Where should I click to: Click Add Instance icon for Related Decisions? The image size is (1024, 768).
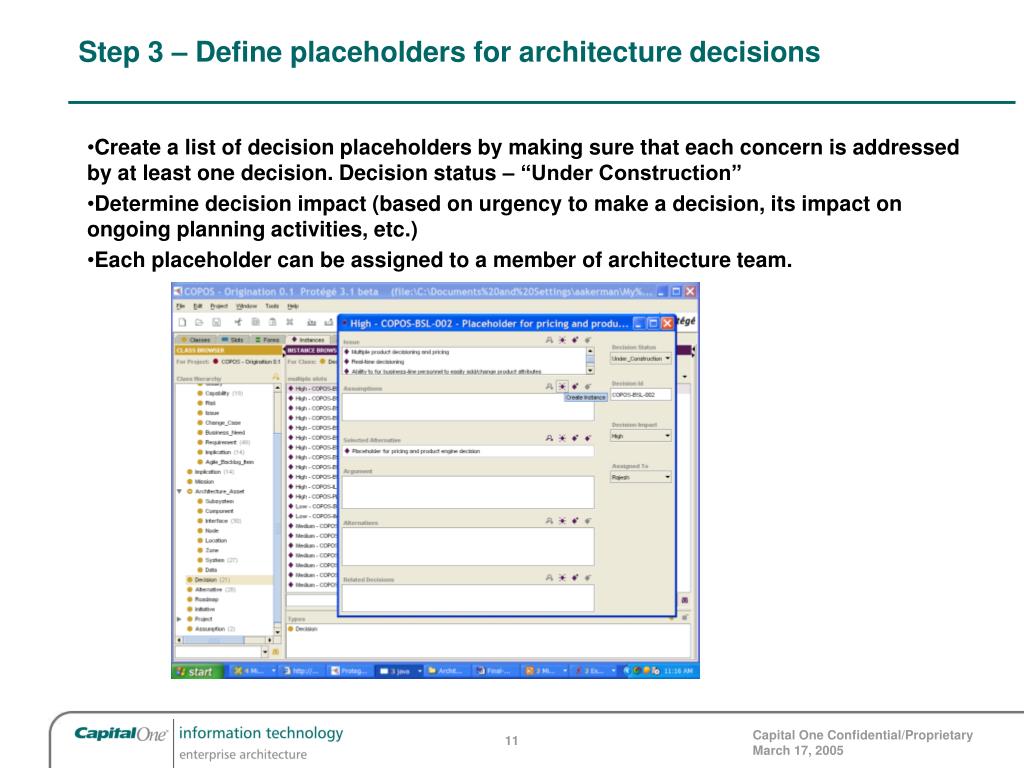(575, 577)
